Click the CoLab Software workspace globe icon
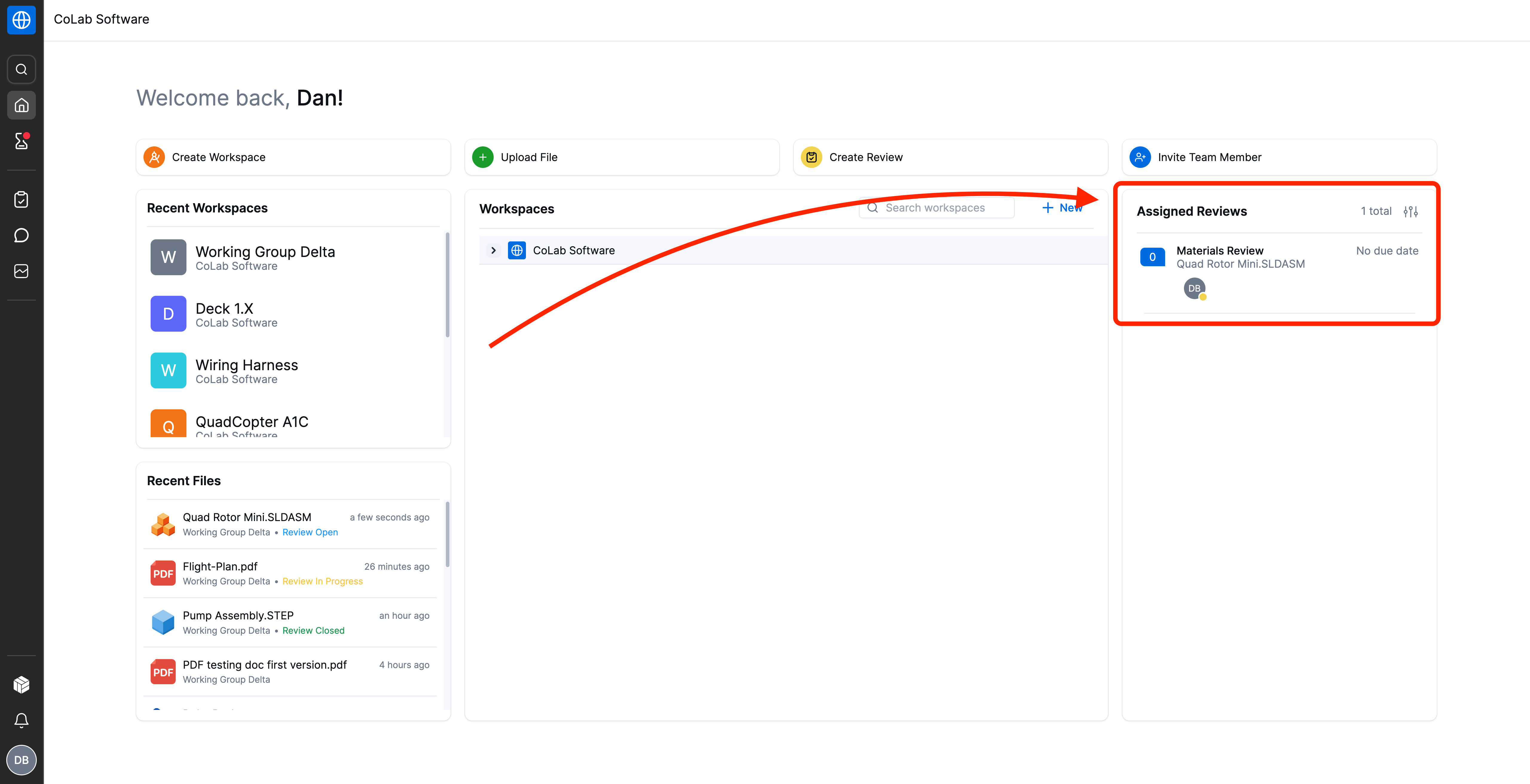Viewport: 1530px width, 784px height. click(517, 251)
